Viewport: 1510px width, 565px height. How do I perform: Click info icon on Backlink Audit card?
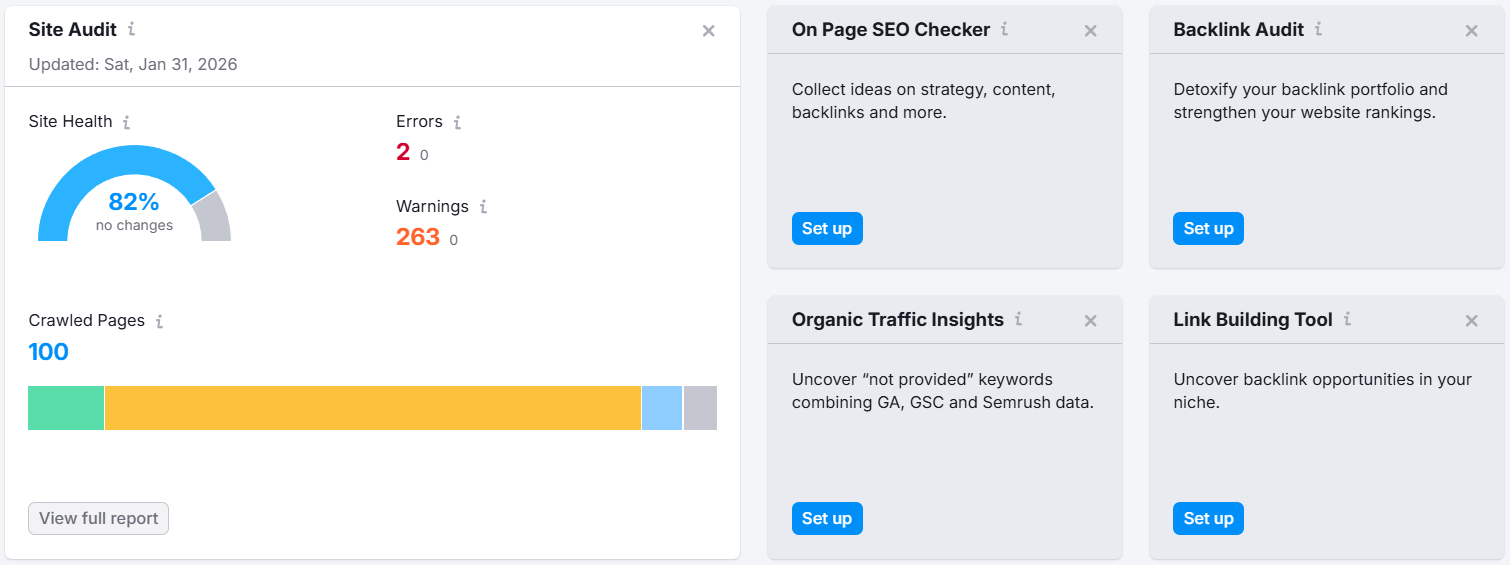(x=1318, y=29)
